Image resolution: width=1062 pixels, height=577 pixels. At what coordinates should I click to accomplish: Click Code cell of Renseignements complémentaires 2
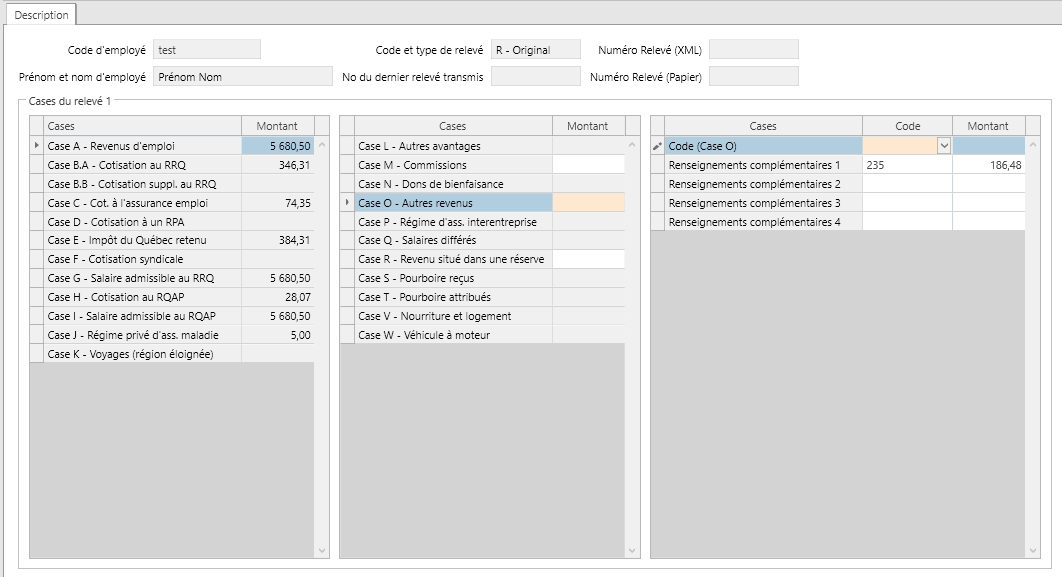[907, 184]
